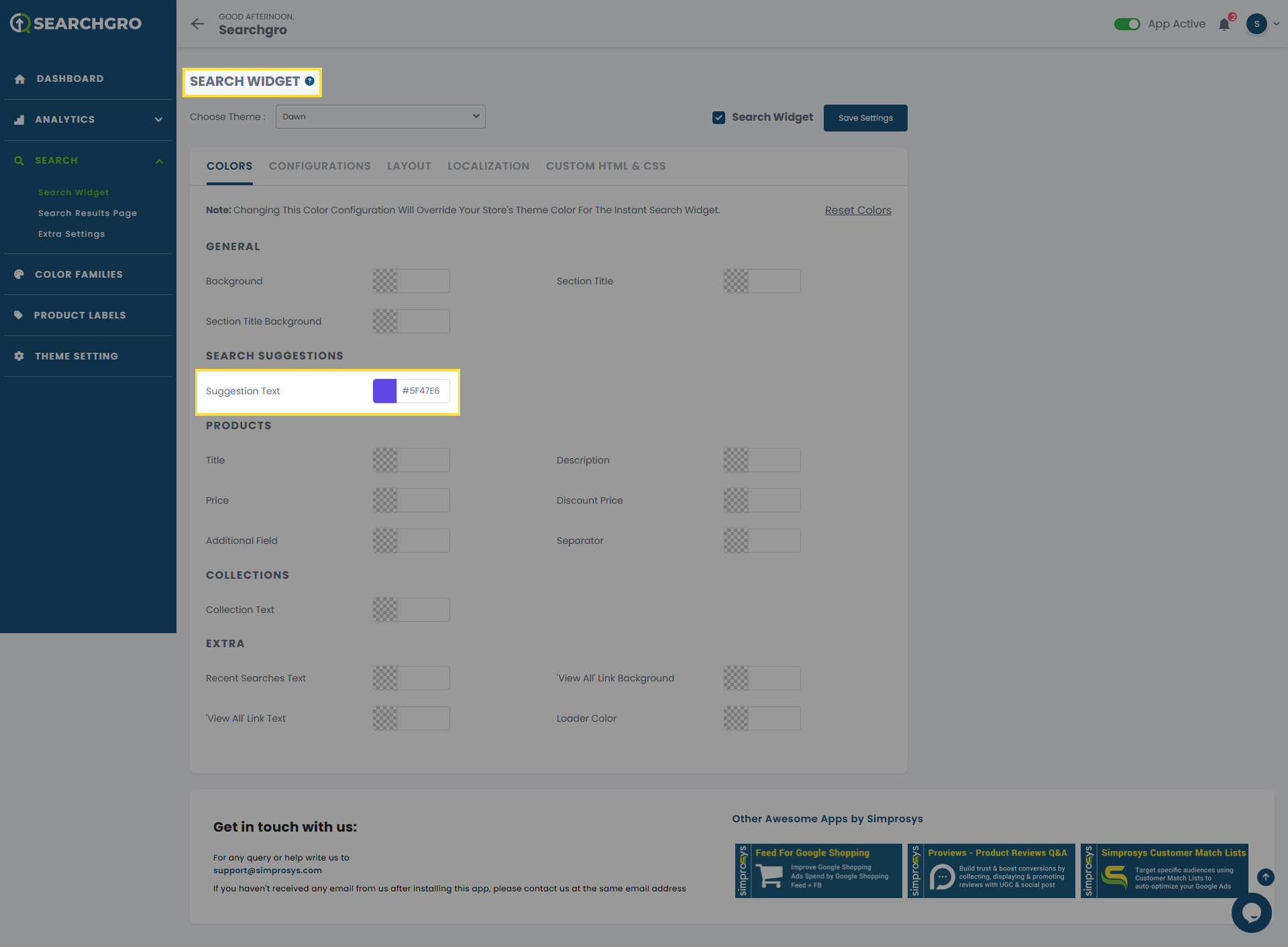The image size is (1288, 947).
Task: Click the Save Settings button
Action: point(865,118)
